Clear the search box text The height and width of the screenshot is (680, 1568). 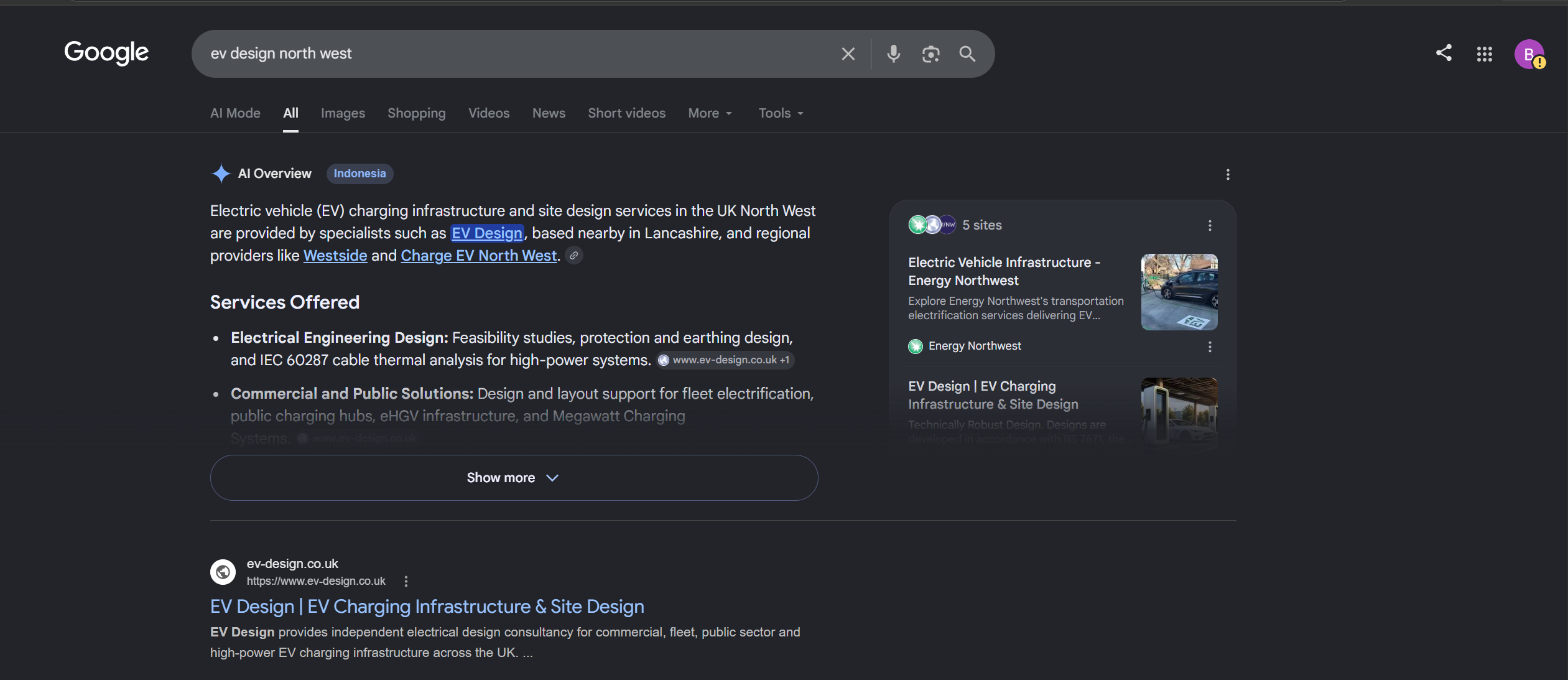(848, 54)
